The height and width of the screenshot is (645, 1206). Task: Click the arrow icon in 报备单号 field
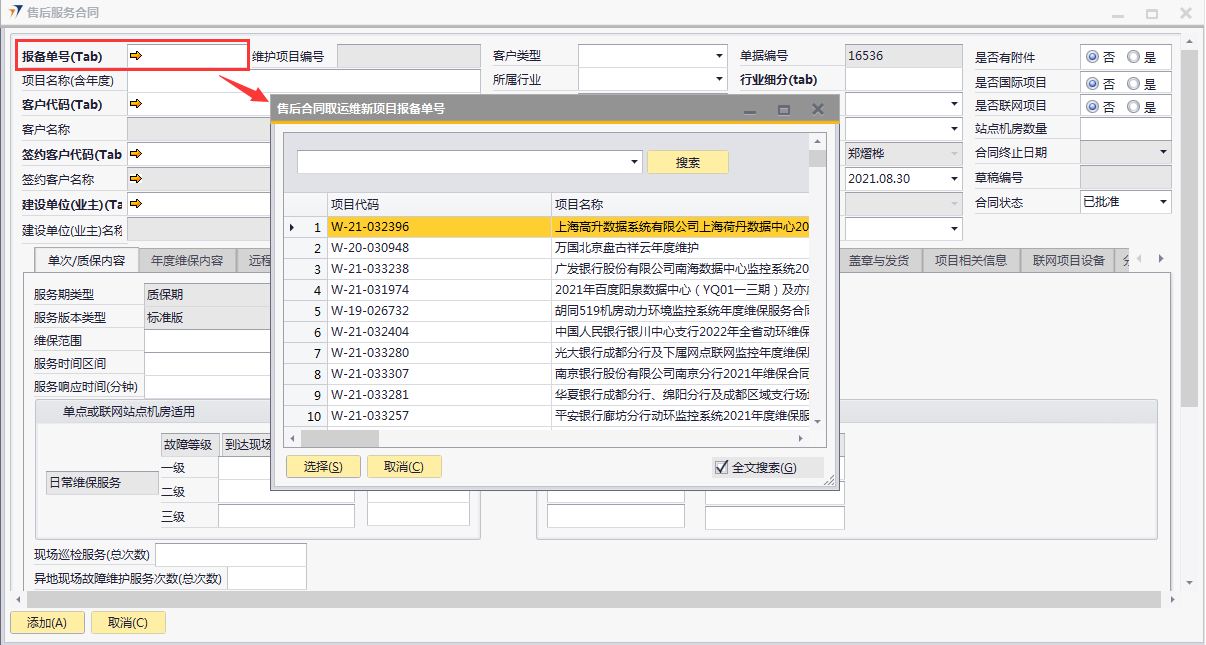pyautogui.click(x=136, y=56)
